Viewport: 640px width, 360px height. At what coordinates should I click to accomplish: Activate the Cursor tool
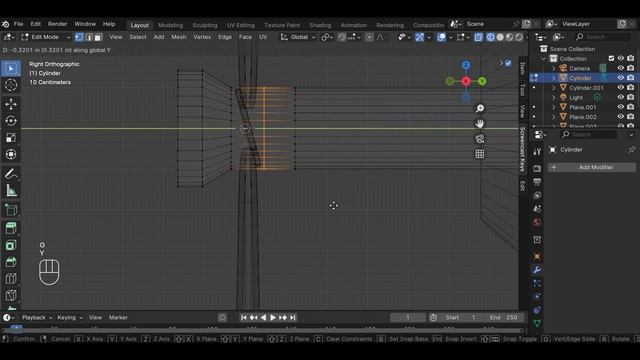coord(11,85)
